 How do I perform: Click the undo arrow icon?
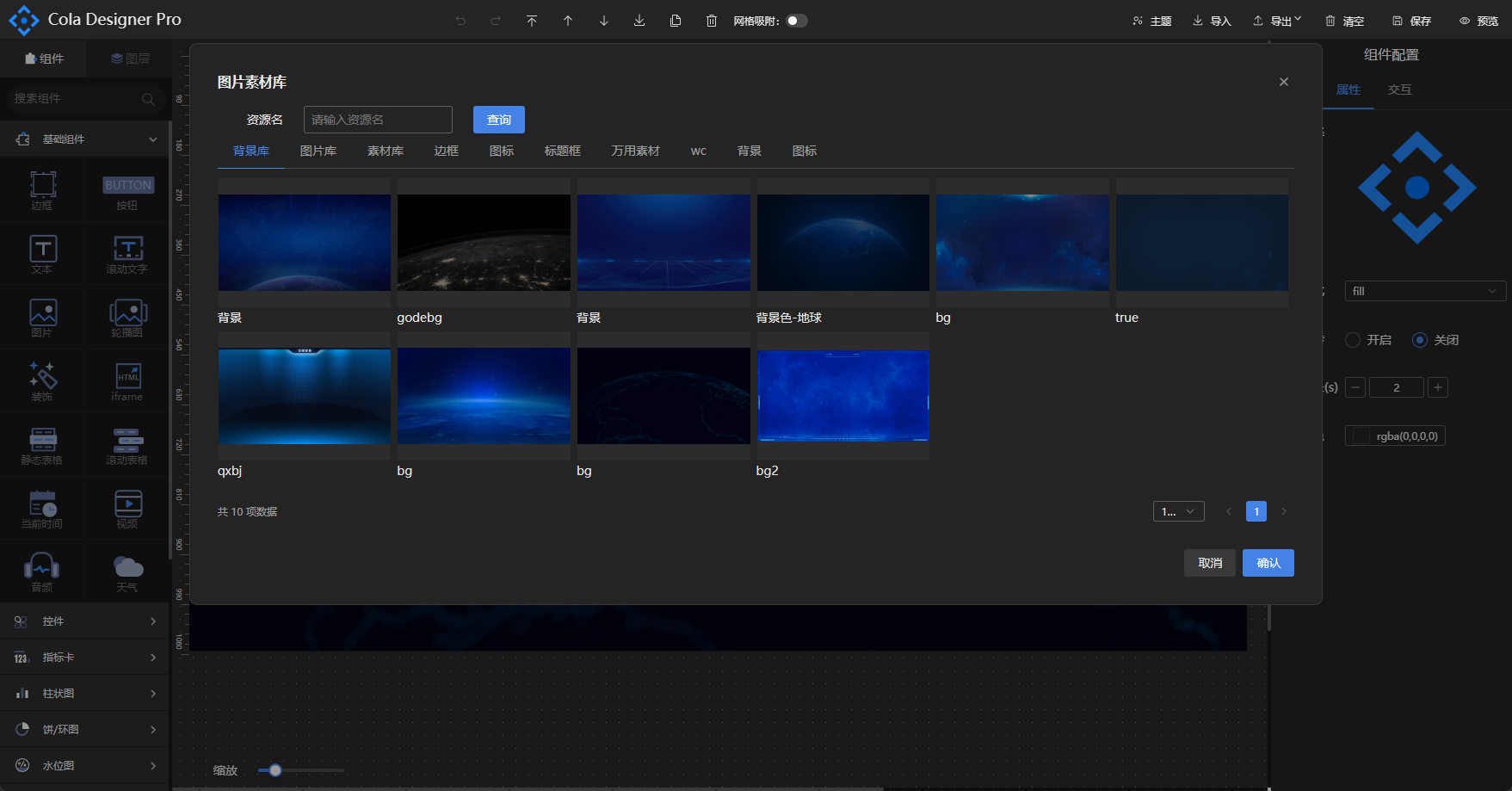pos(460,21)
